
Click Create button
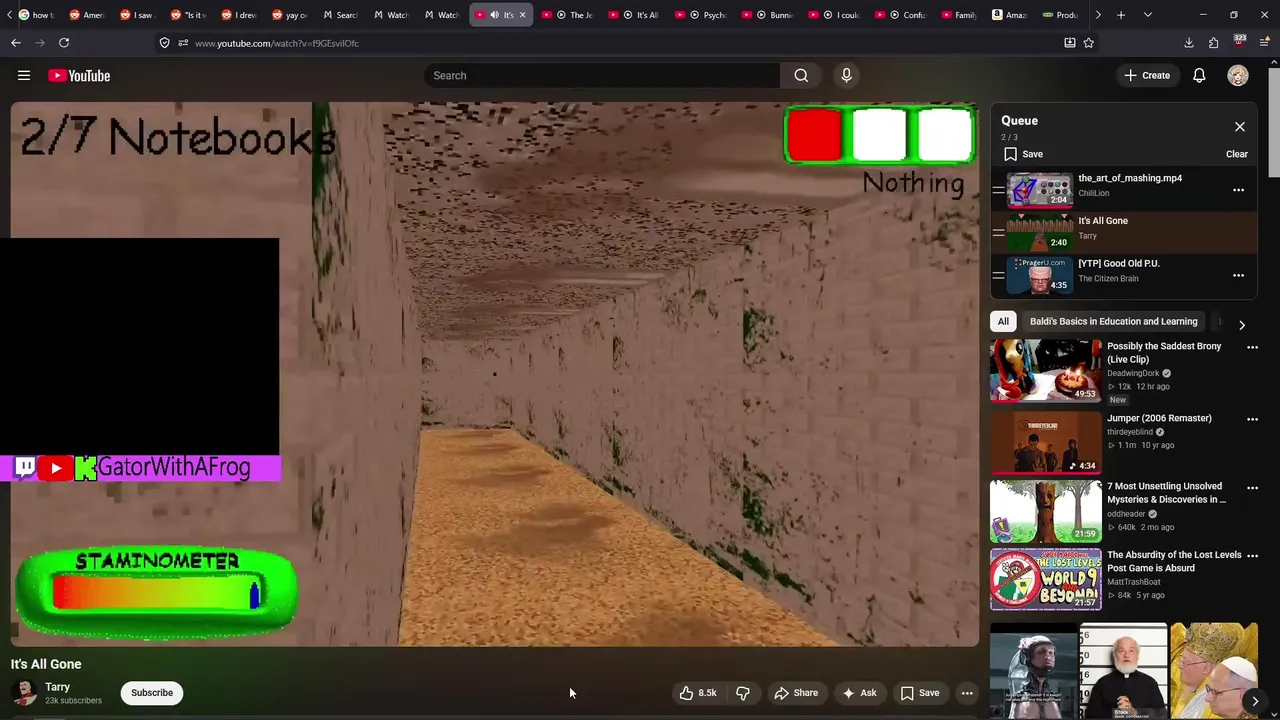pos(1146,75)
